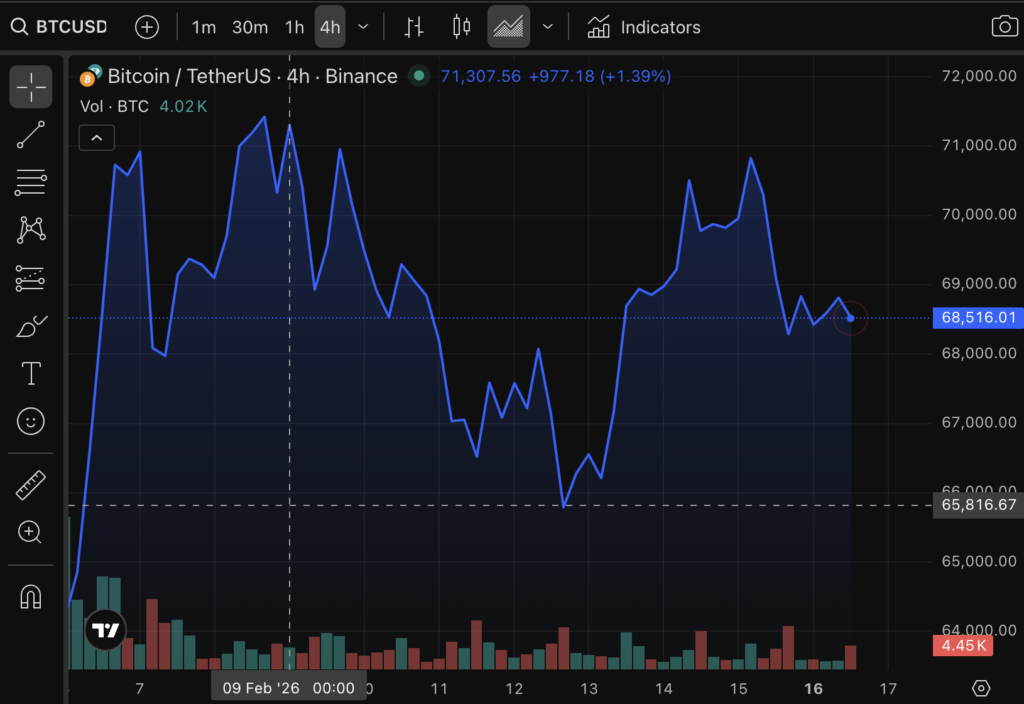Open the emoji icons tool
1024x704 pixels.
point(31,422)
